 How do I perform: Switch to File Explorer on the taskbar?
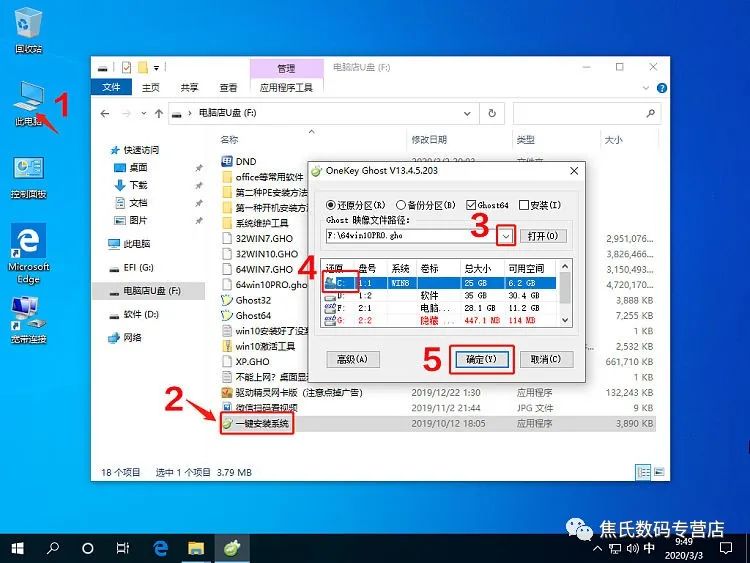(x=196, y=548)
